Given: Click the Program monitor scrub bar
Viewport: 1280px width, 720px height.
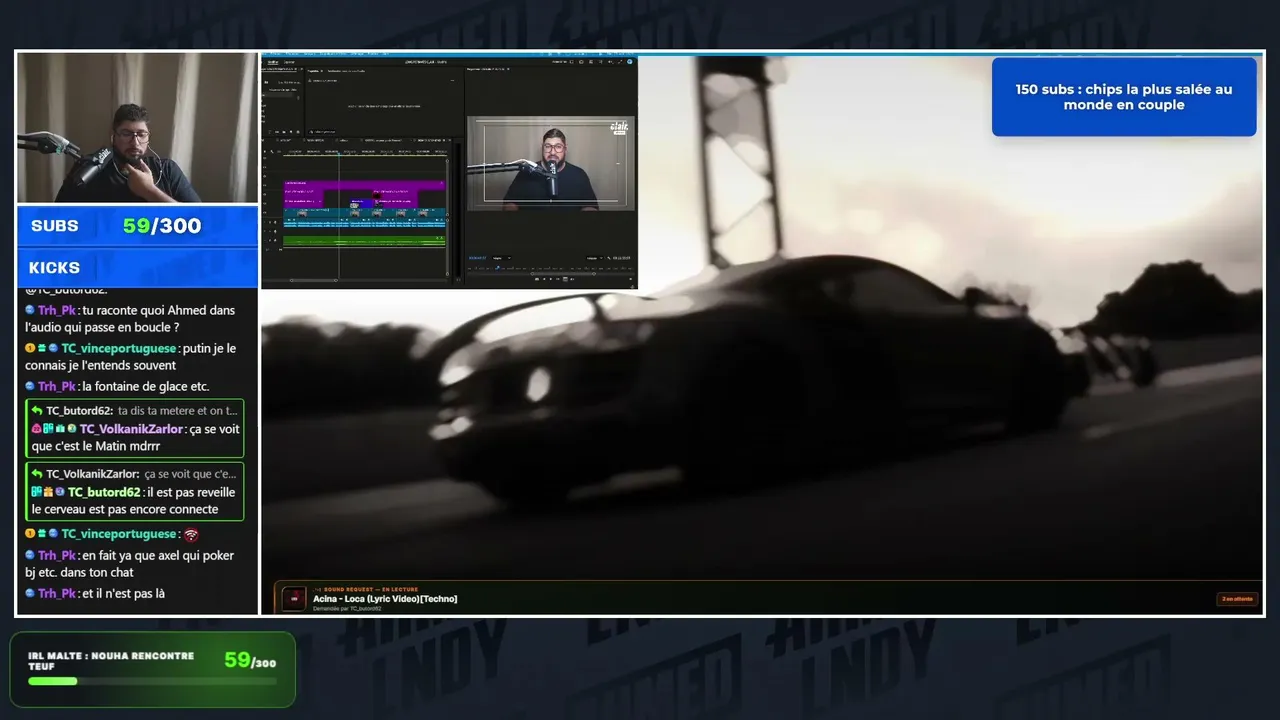Looking at the screenshot, I should pyautogui.click(x=551, y=267).
